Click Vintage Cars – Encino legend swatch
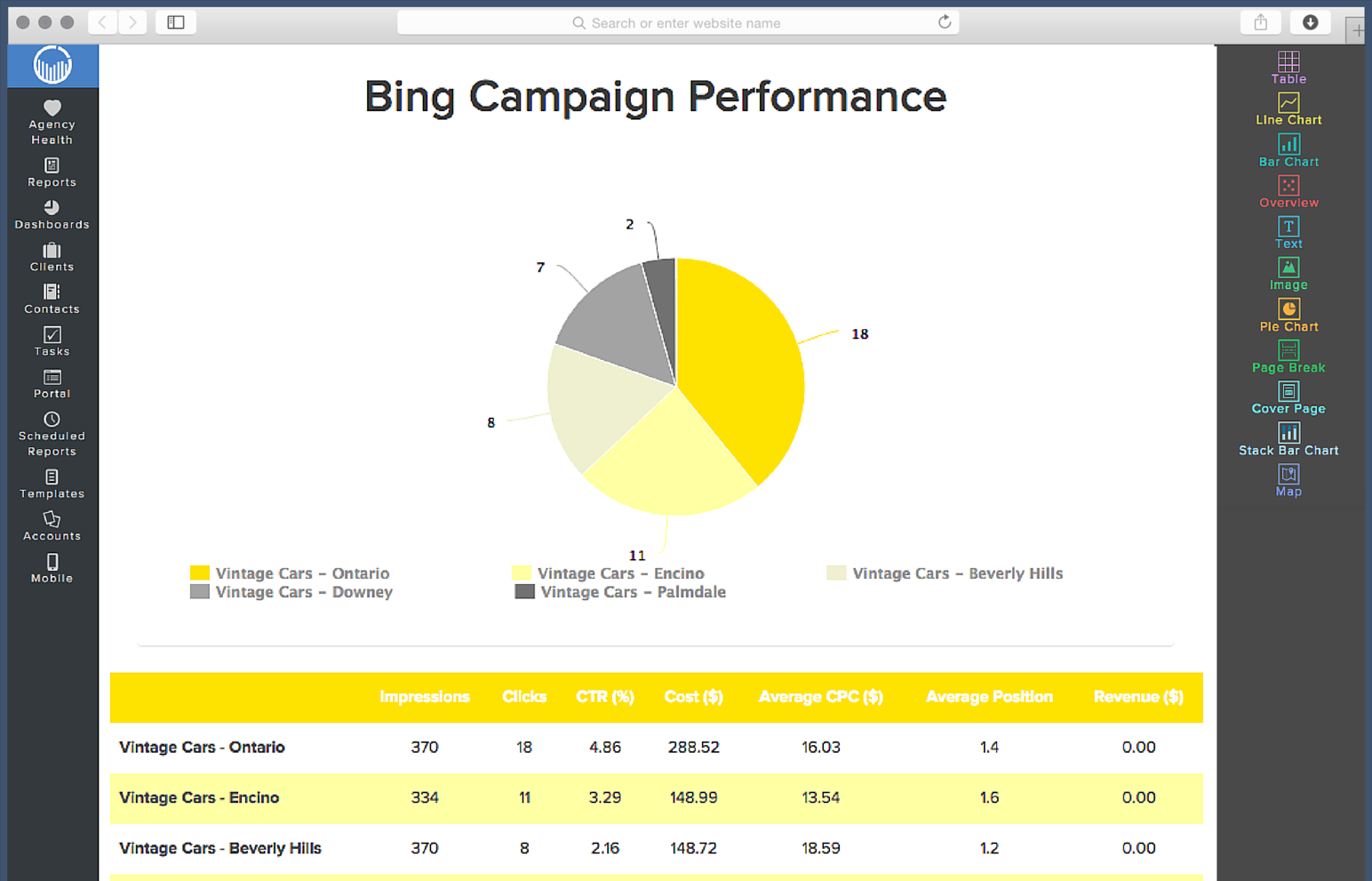Image resolution: width=1372 pixels, height=881 pixels. tap(522, 573)
